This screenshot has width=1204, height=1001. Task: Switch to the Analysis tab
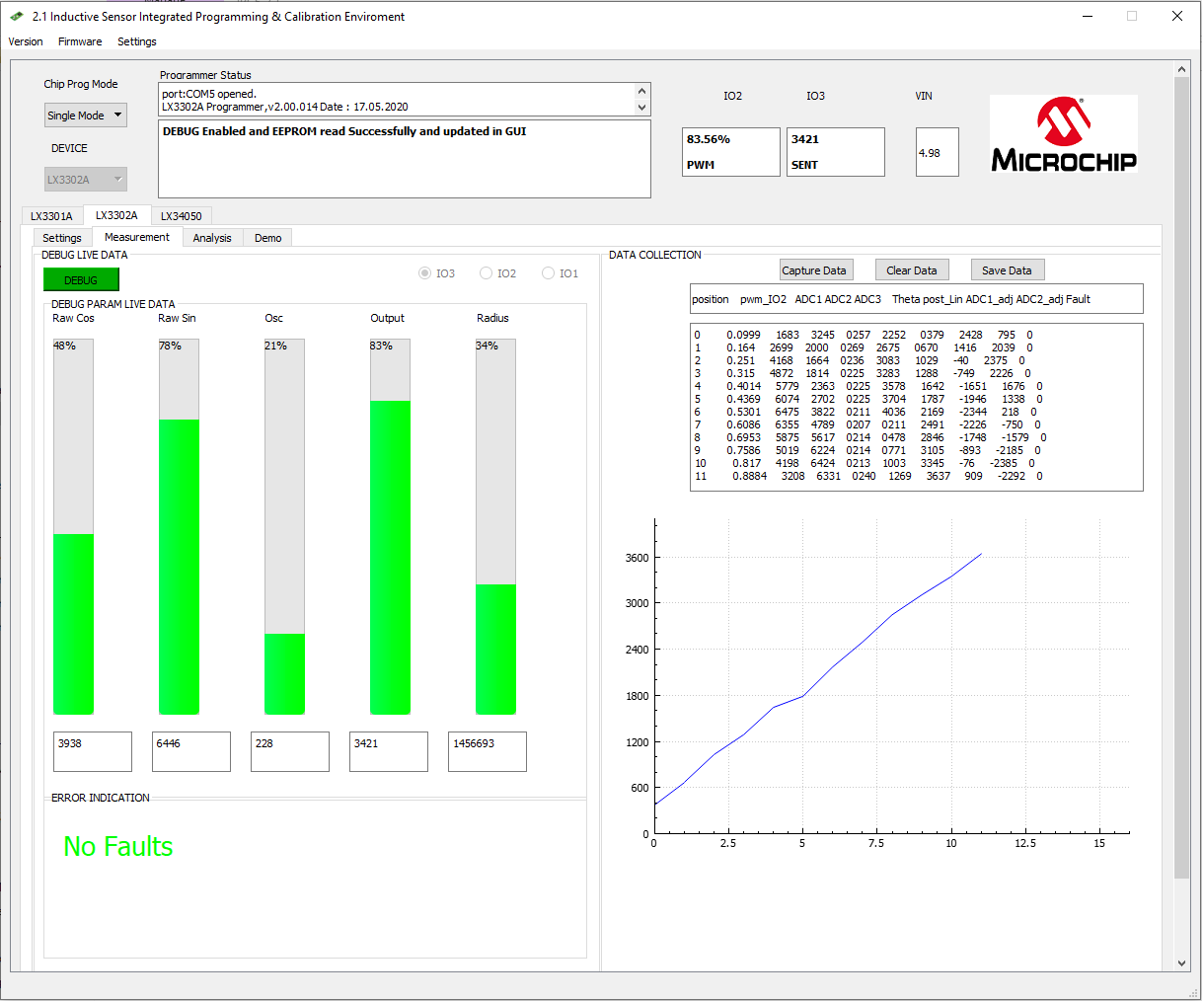click(212, 238)
